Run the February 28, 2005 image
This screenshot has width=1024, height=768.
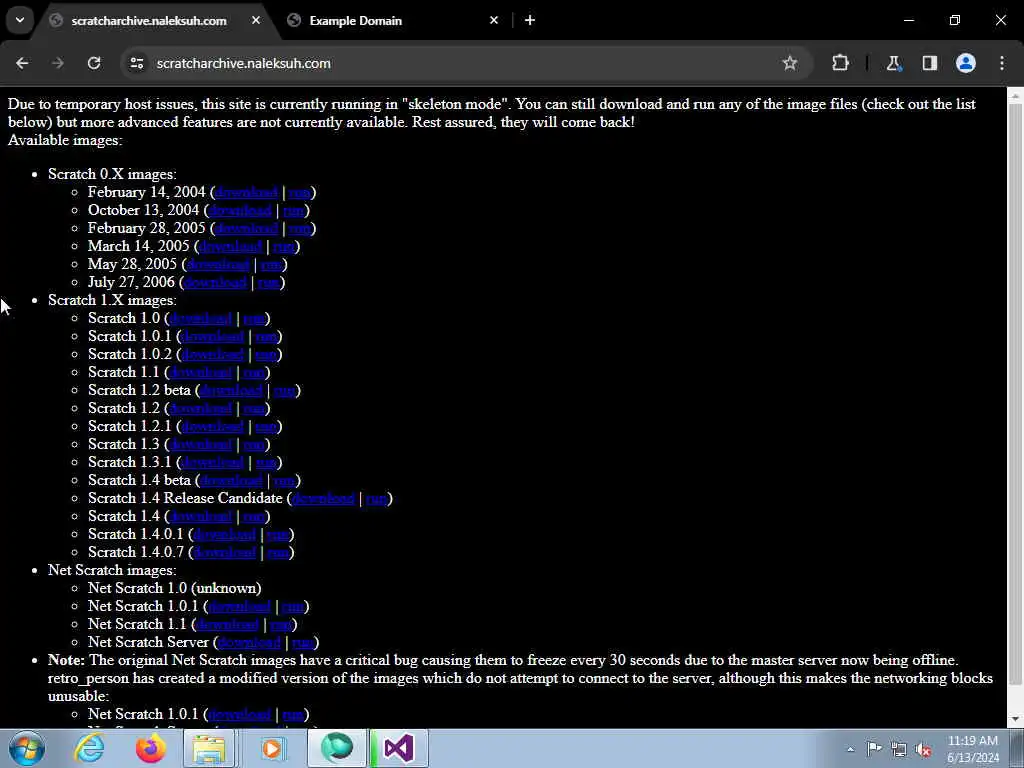pyautogui.click(x=300, y=229)
